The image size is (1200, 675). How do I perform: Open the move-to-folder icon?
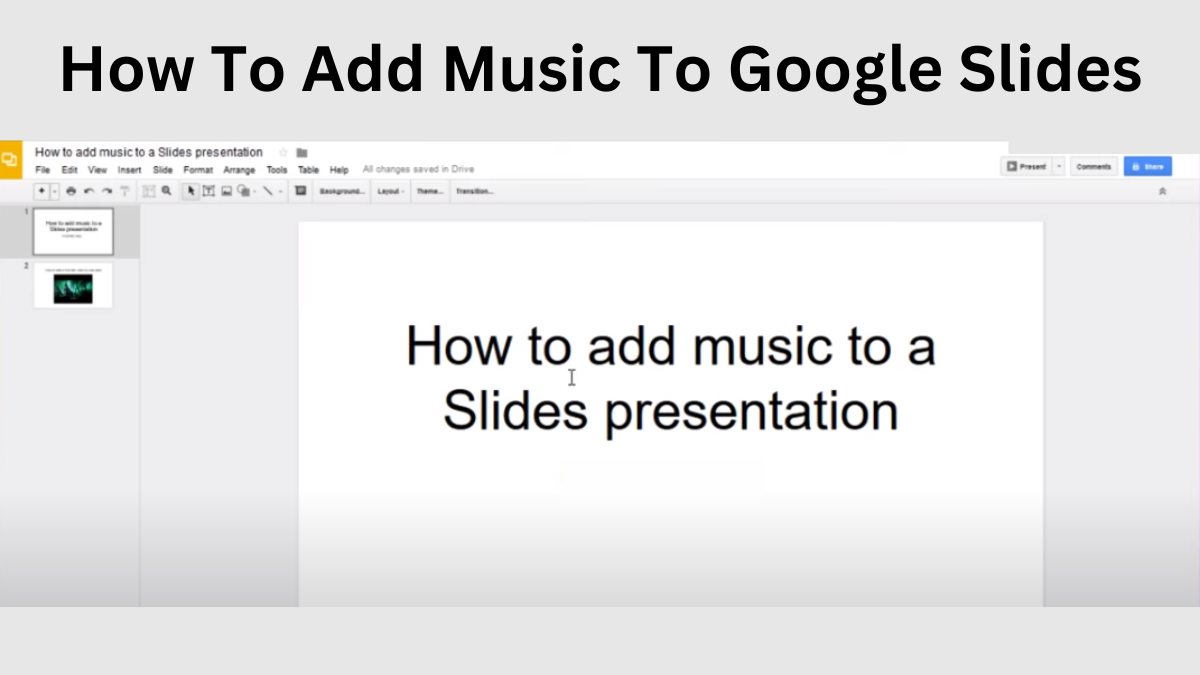[302, 153]
